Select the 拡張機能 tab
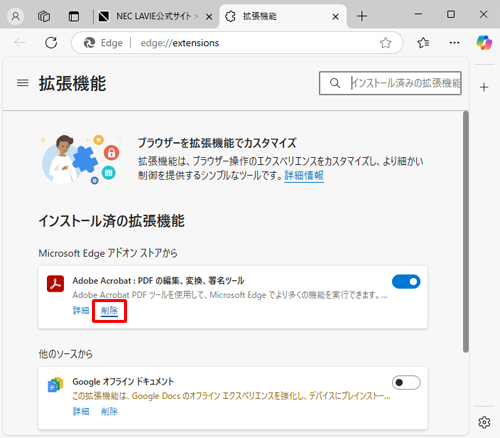This screenshot has height=438, width=500. [x=283, y=16]
